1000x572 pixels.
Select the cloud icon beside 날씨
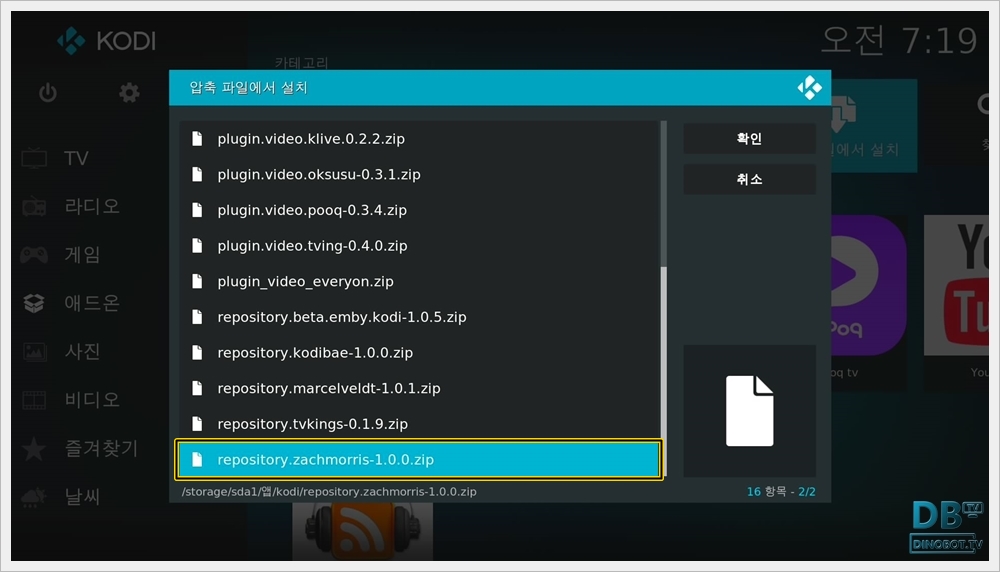[34, 497]
